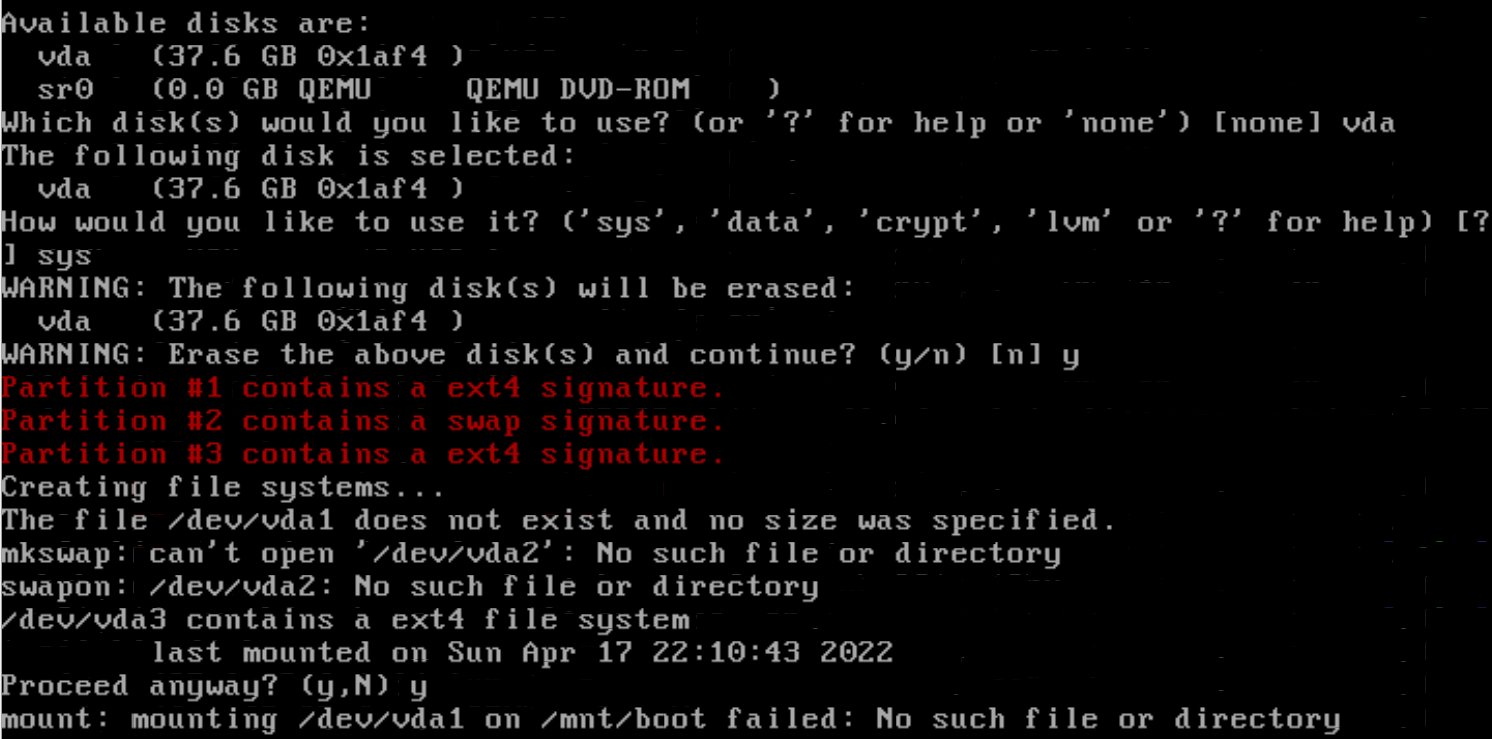Click '/dev/vda1 does not exist' error line
This screenshot has width=1492, height=739.
[558, 520]
